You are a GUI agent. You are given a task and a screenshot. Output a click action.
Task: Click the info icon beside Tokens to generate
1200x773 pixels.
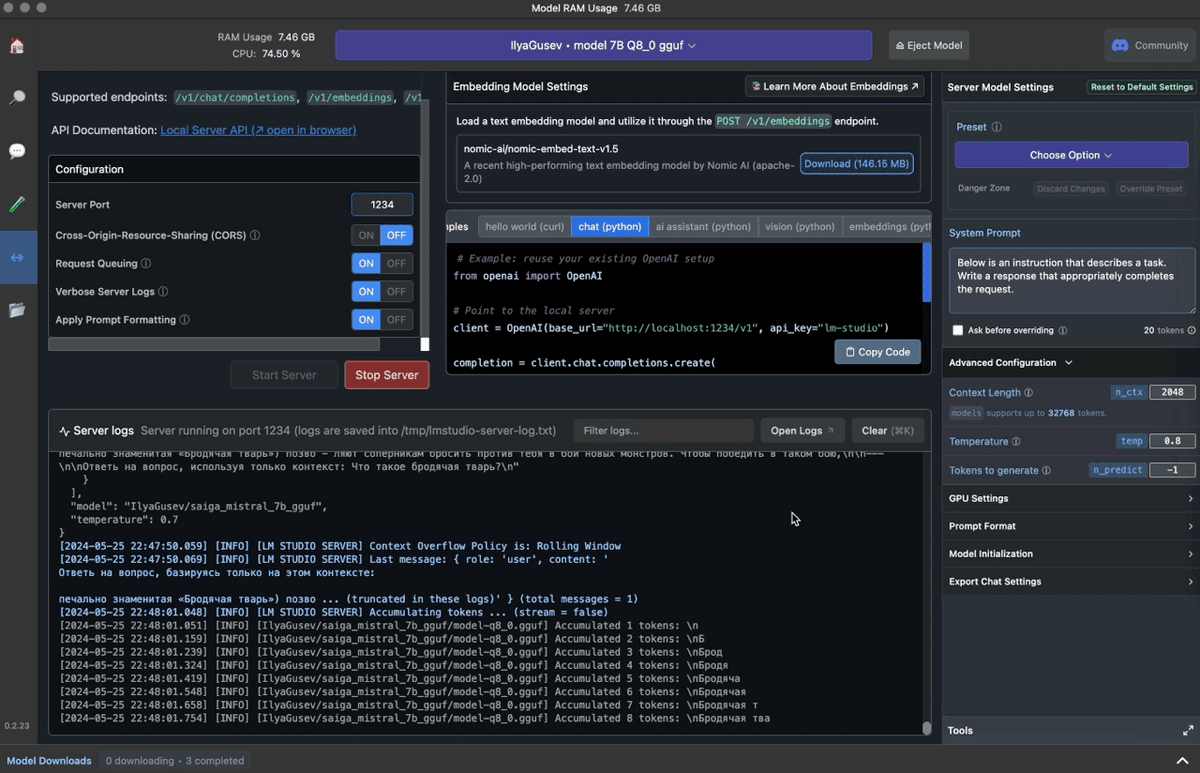click(1047, 470)
